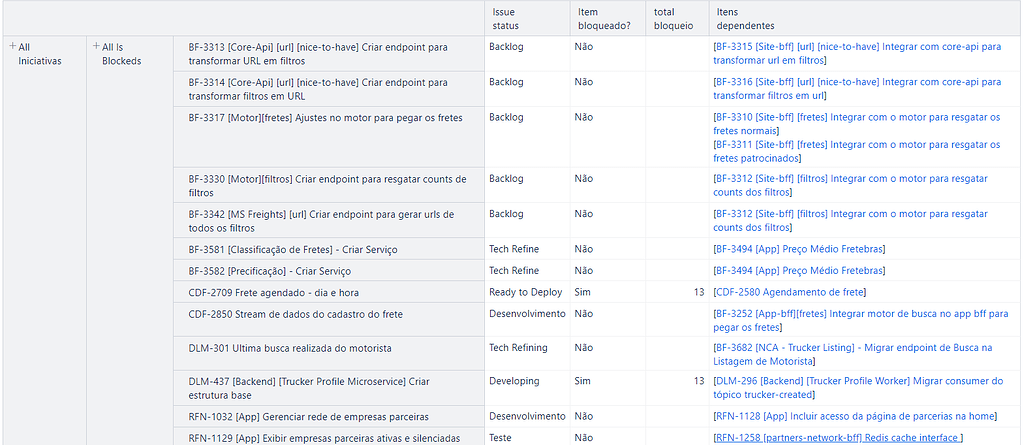Open BF-3315 Site-bff transformar url em filtros link
The width and height of the screenshot is (1024, 445).
[857, 54]
